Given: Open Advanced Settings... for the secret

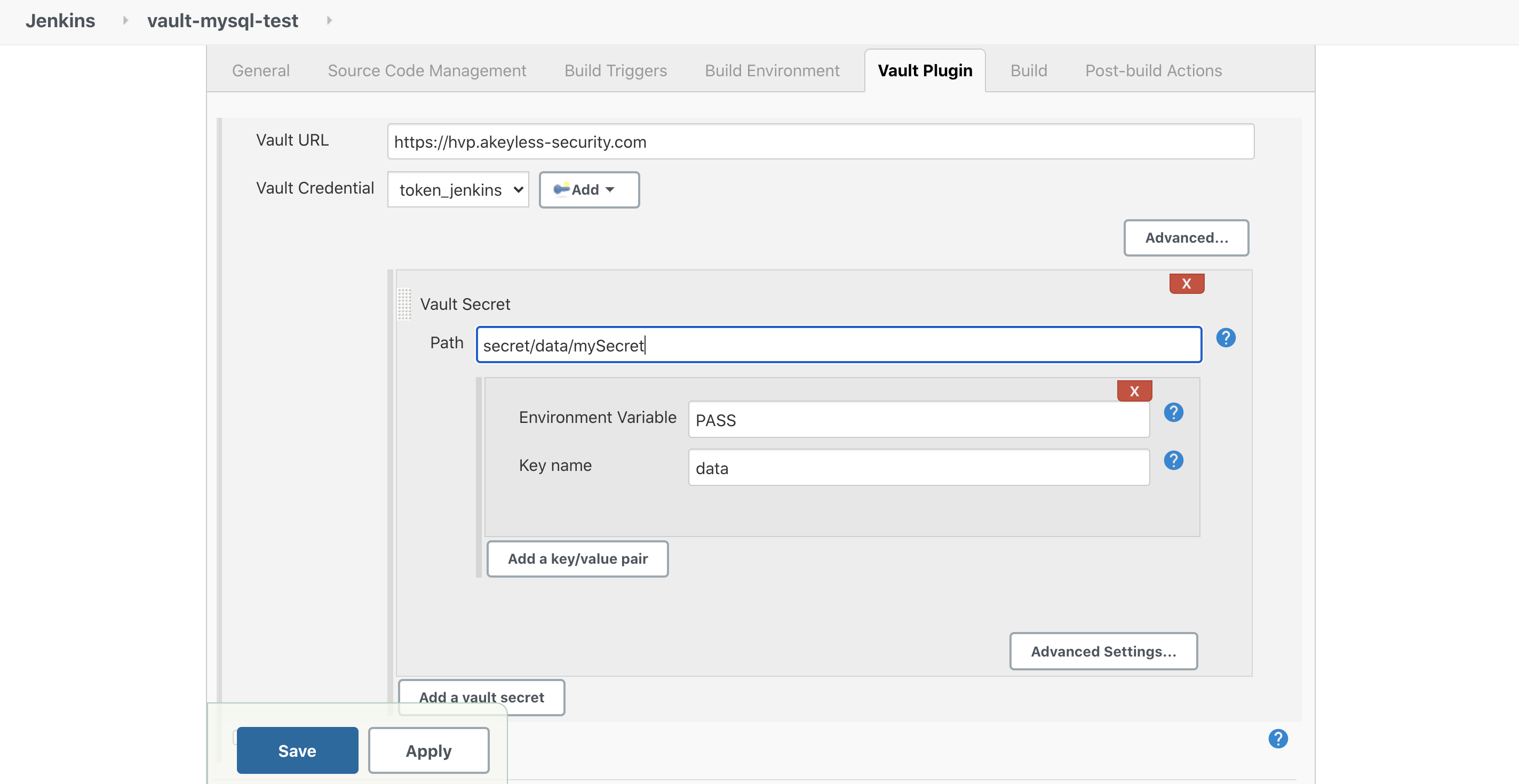Looking at the screenshot, I should pyautogui.click(x=1103, y=651).
